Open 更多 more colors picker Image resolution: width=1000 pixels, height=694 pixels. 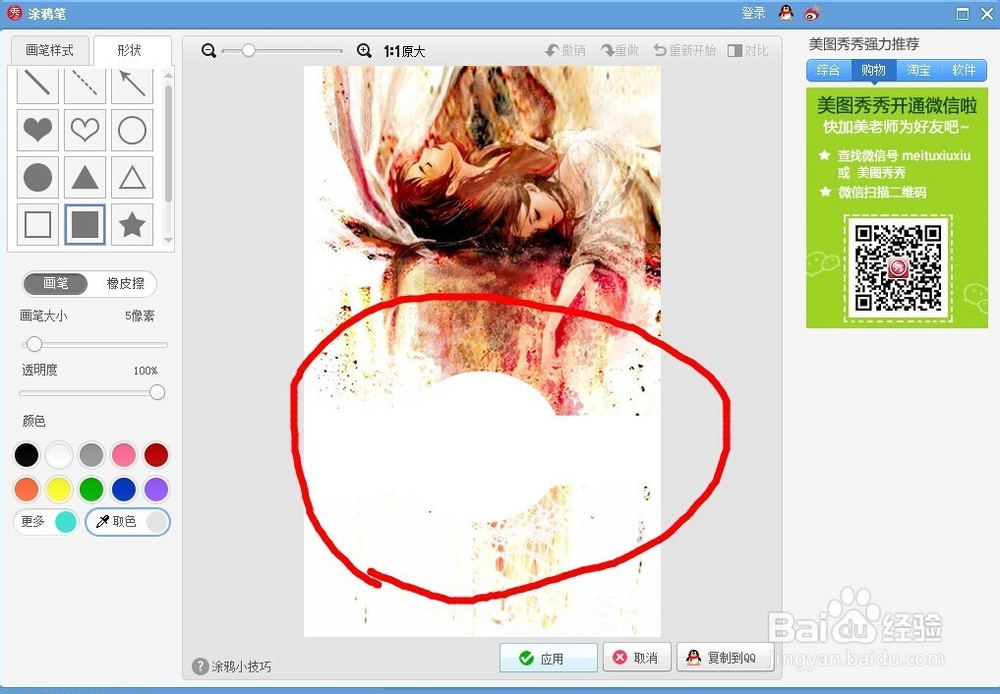46,522
